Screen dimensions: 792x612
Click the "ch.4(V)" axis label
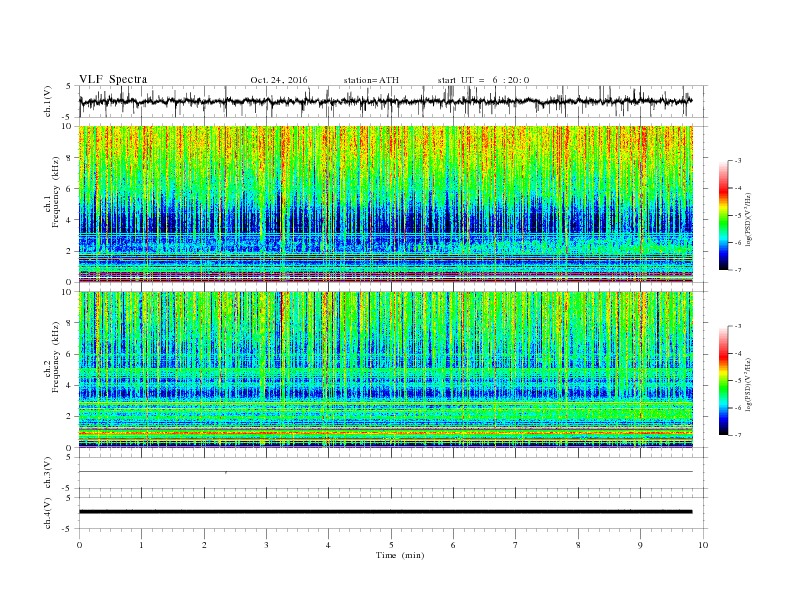coord(48,513)
